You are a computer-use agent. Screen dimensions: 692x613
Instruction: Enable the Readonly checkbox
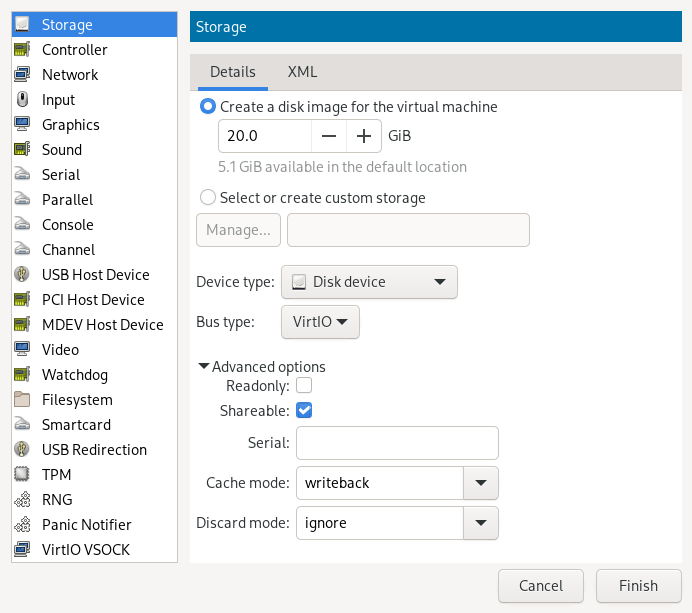(305, 385)
